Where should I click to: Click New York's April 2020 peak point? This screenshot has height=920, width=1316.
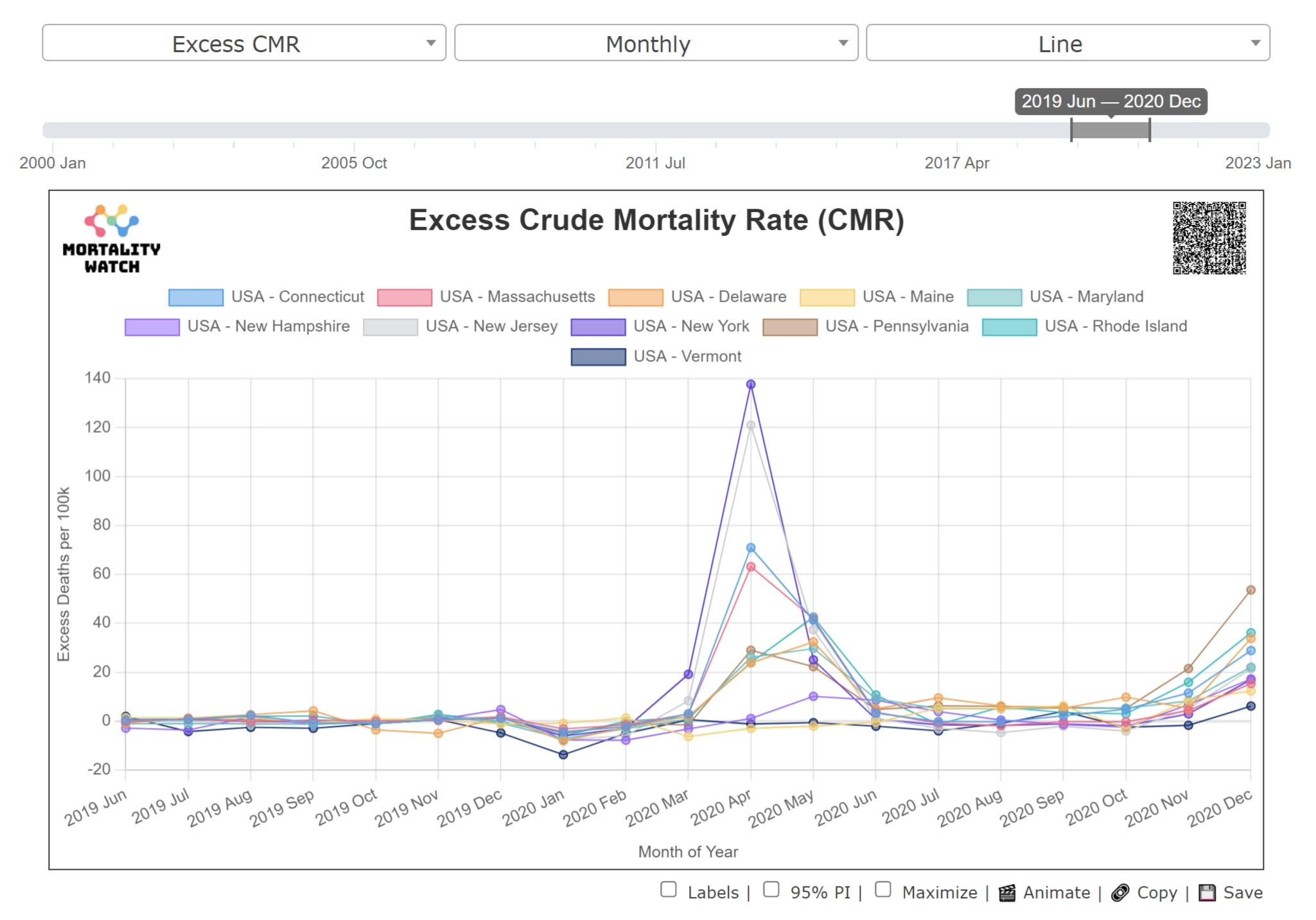pos(750,384)
